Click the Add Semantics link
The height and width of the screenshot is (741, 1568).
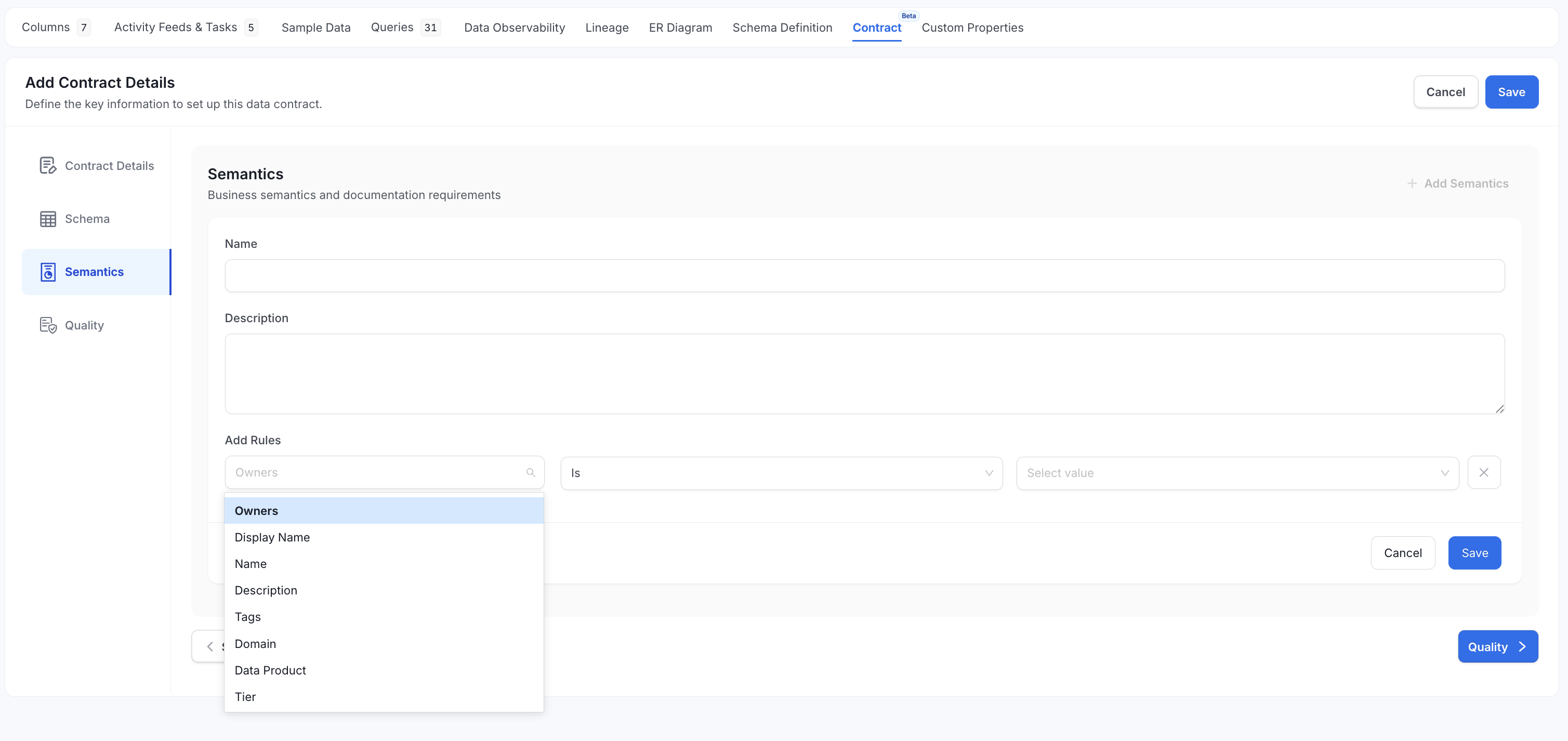click(1458, 183)
